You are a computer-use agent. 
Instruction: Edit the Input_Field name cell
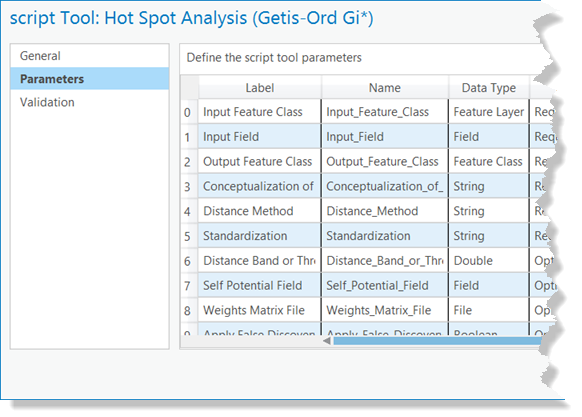[385, 137]
